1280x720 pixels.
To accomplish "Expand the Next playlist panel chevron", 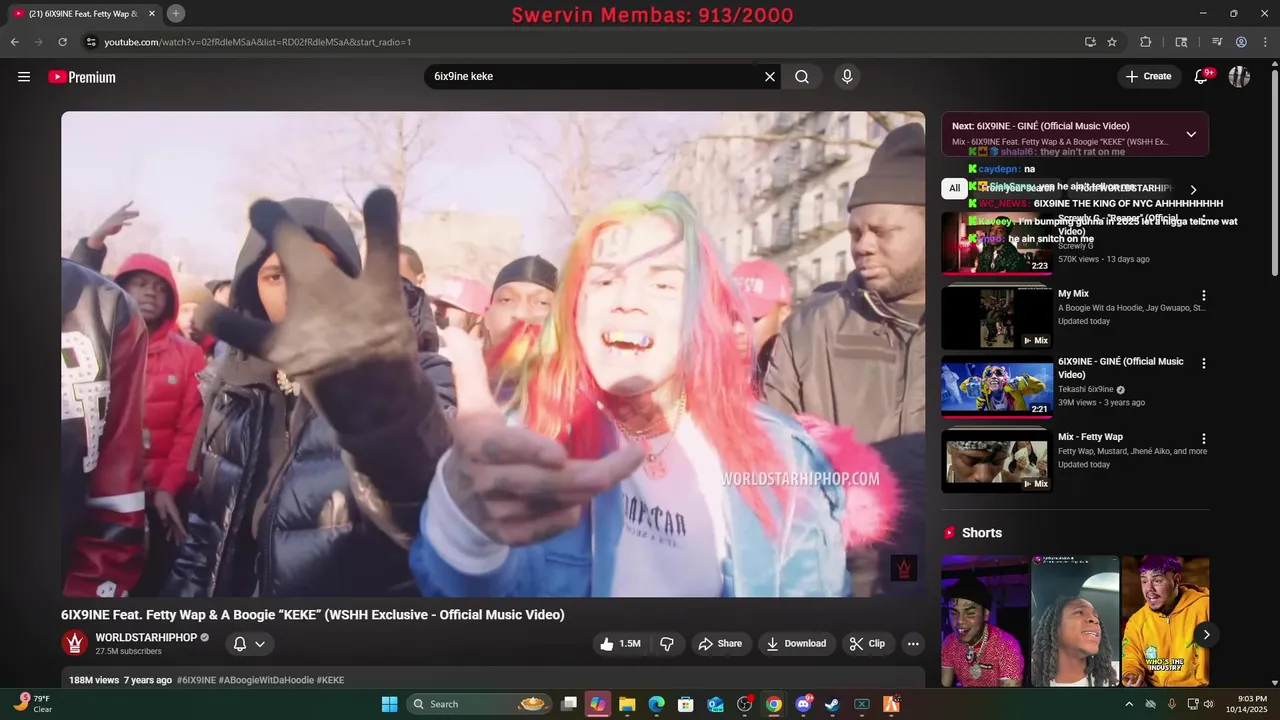I will pyautogui.click(x=1191, y=134).
